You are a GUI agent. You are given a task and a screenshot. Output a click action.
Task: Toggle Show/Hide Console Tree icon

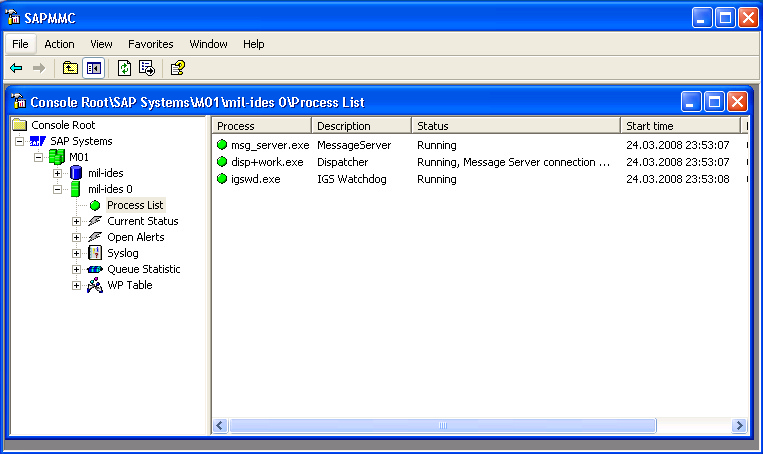(x=93, y=68)
